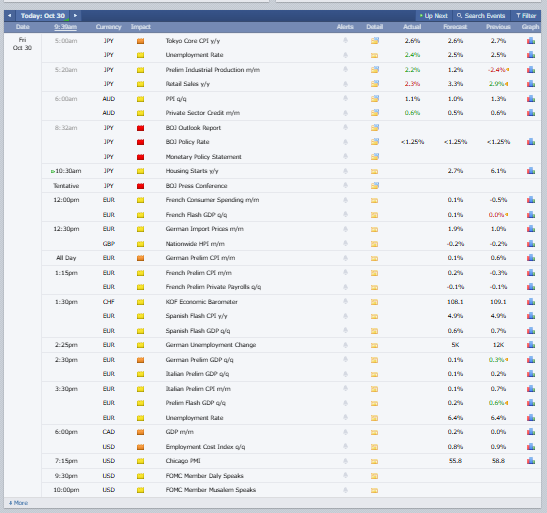Go to previous day arrow
The image size is (547, 513).
pyautogui.click(x=9, y=16)
